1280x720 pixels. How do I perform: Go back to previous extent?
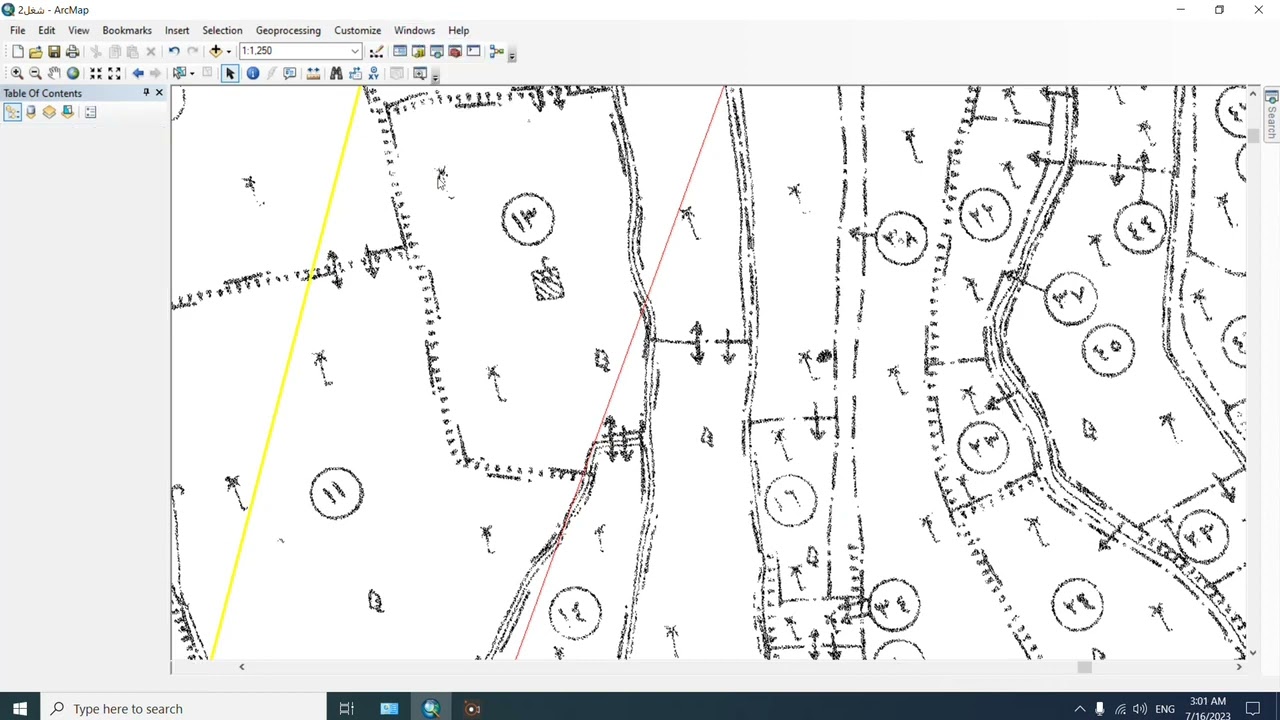coord(138,73)
